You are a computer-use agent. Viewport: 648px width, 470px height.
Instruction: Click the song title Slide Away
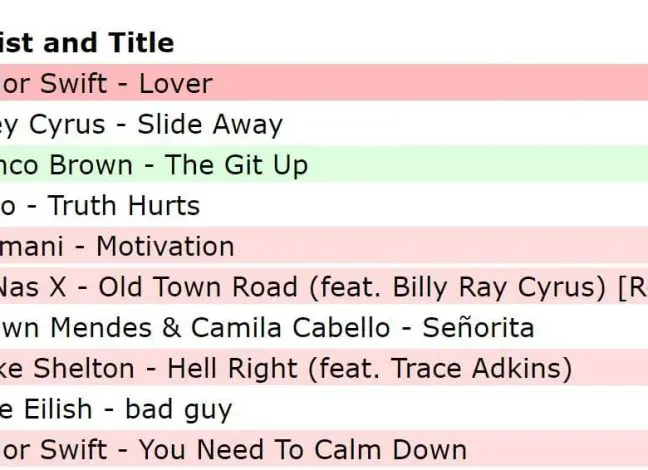click(x=209, y=125)
